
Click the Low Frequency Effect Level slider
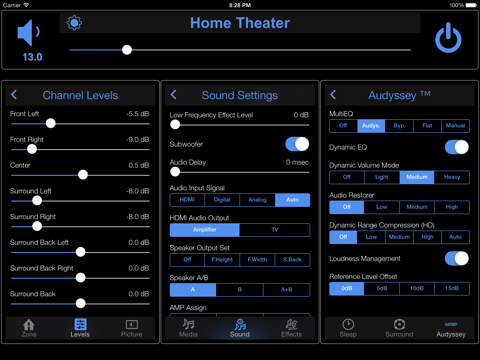(240, 125)
